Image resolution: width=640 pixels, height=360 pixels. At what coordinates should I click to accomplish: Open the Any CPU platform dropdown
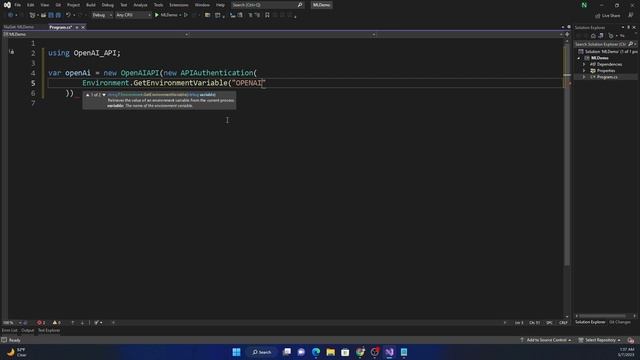pos(133,15)
